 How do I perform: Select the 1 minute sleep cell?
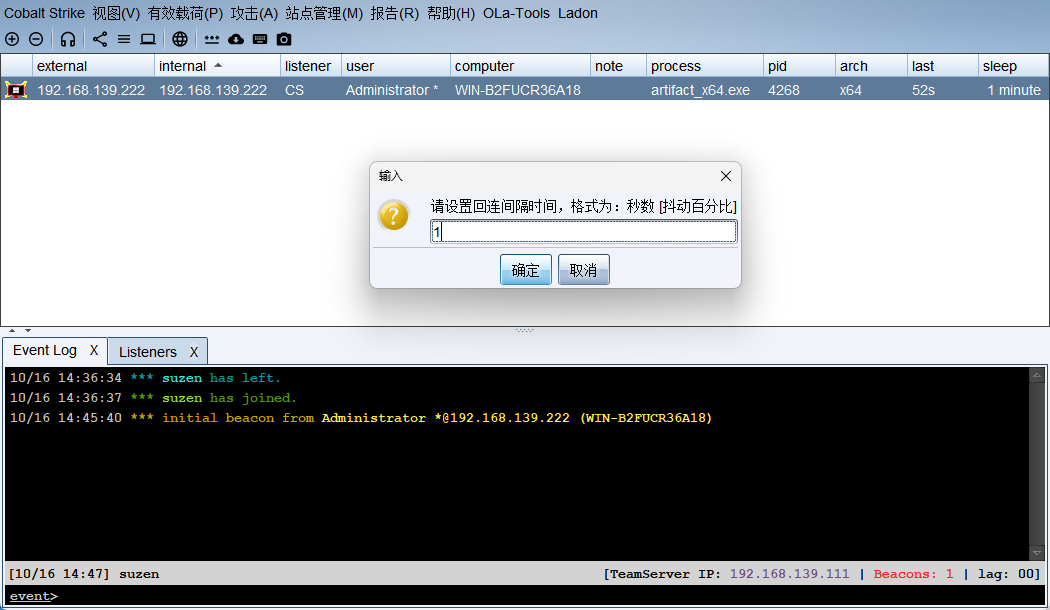[1014, 90]
